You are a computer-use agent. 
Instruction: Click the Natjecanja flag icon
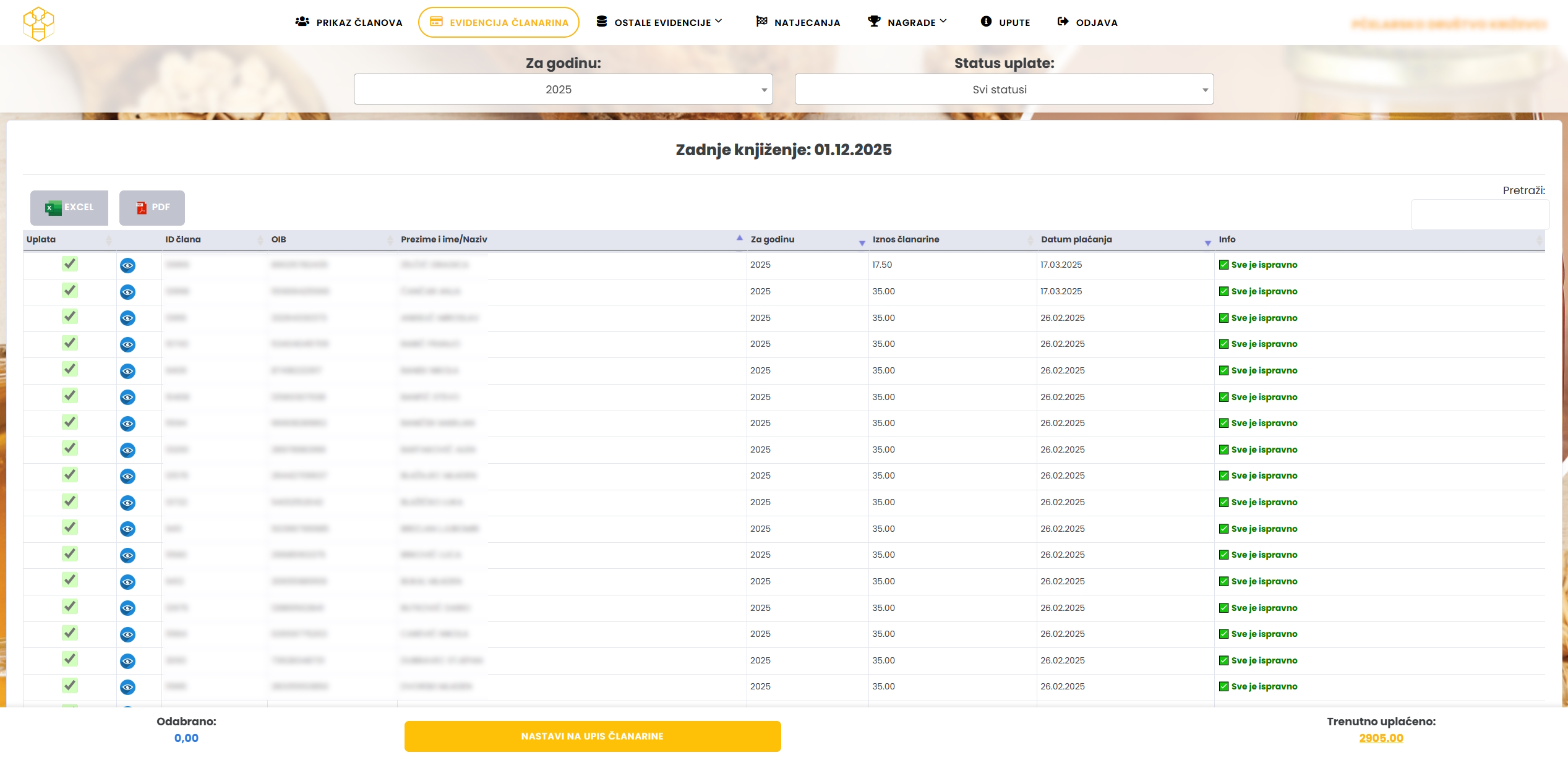pos(761,22)
